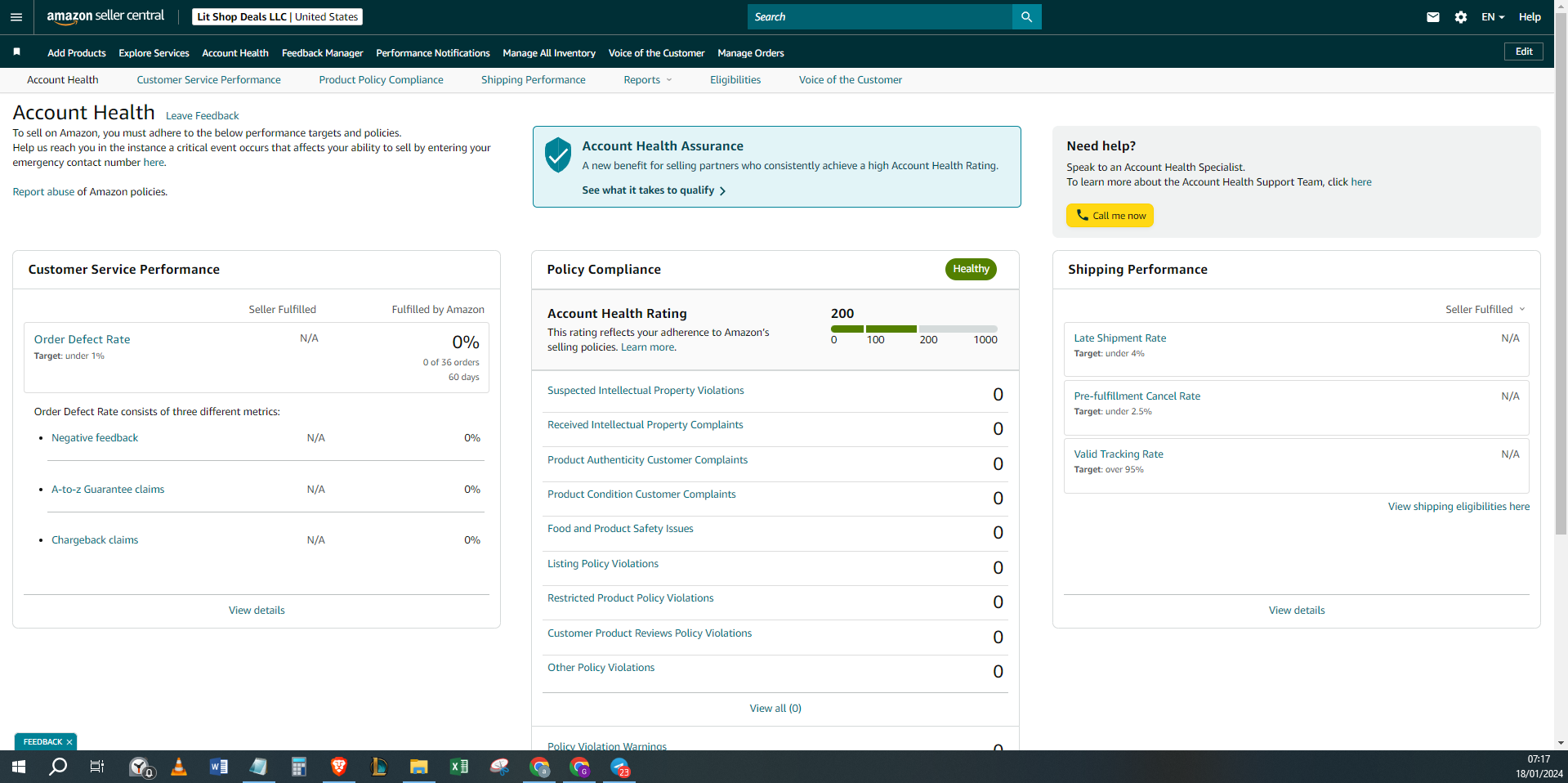Open the settings gear icon
The image size is (1568, 783).
(1461, 17)
